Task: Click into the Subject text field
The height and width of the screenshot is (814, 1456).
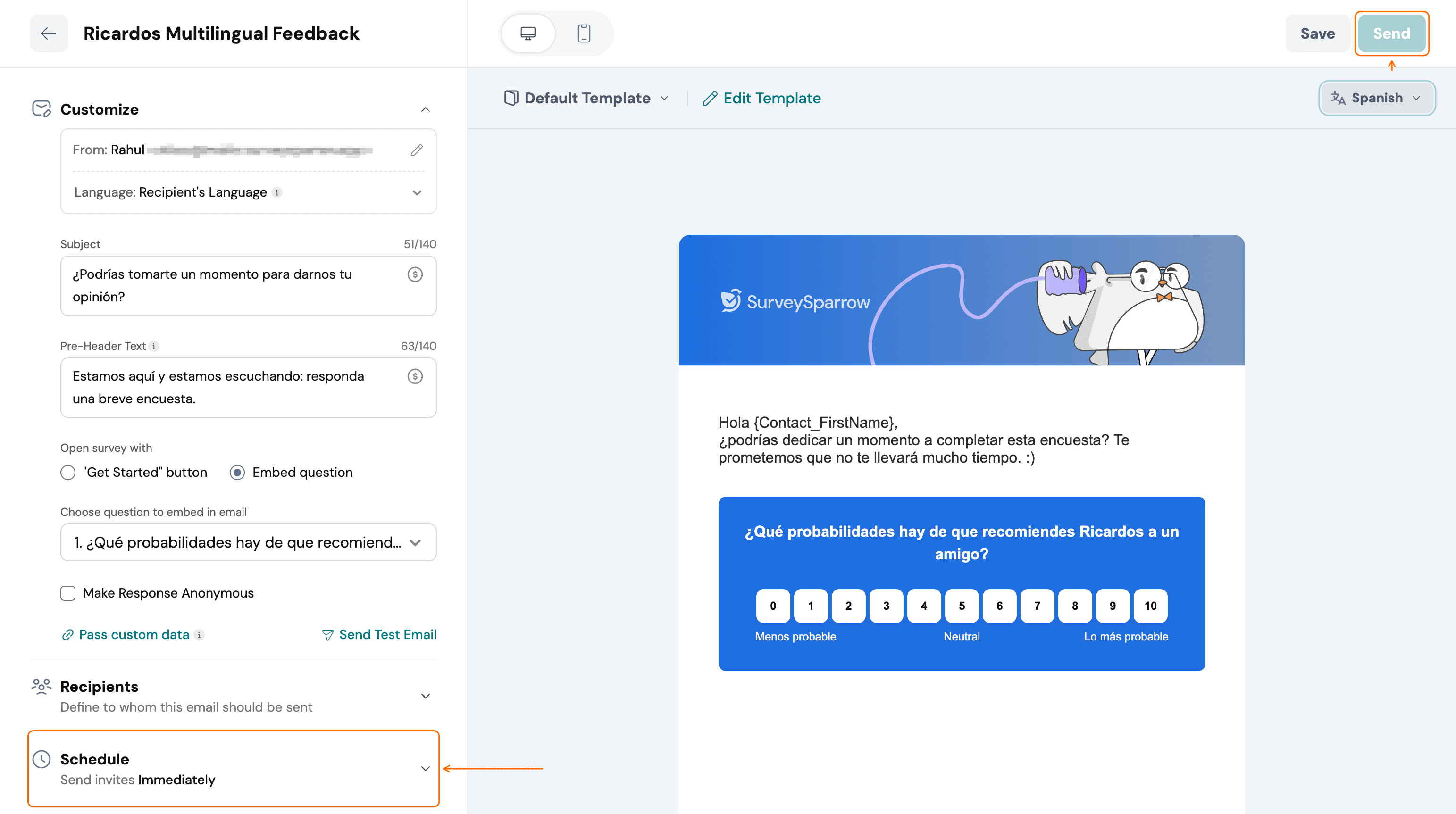Action: [x=248, y=286]
